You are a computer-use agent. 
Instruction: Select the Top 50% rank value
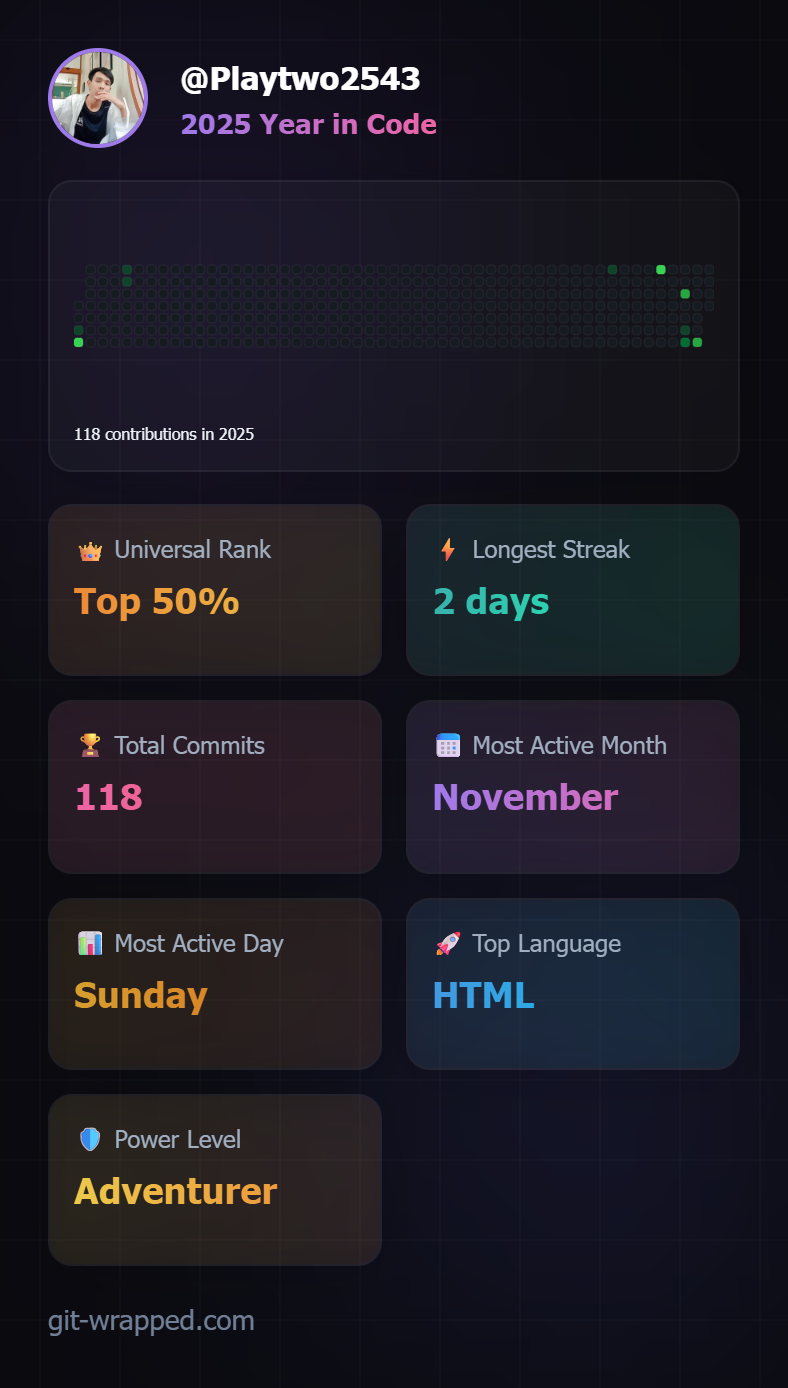click(156, 601)
